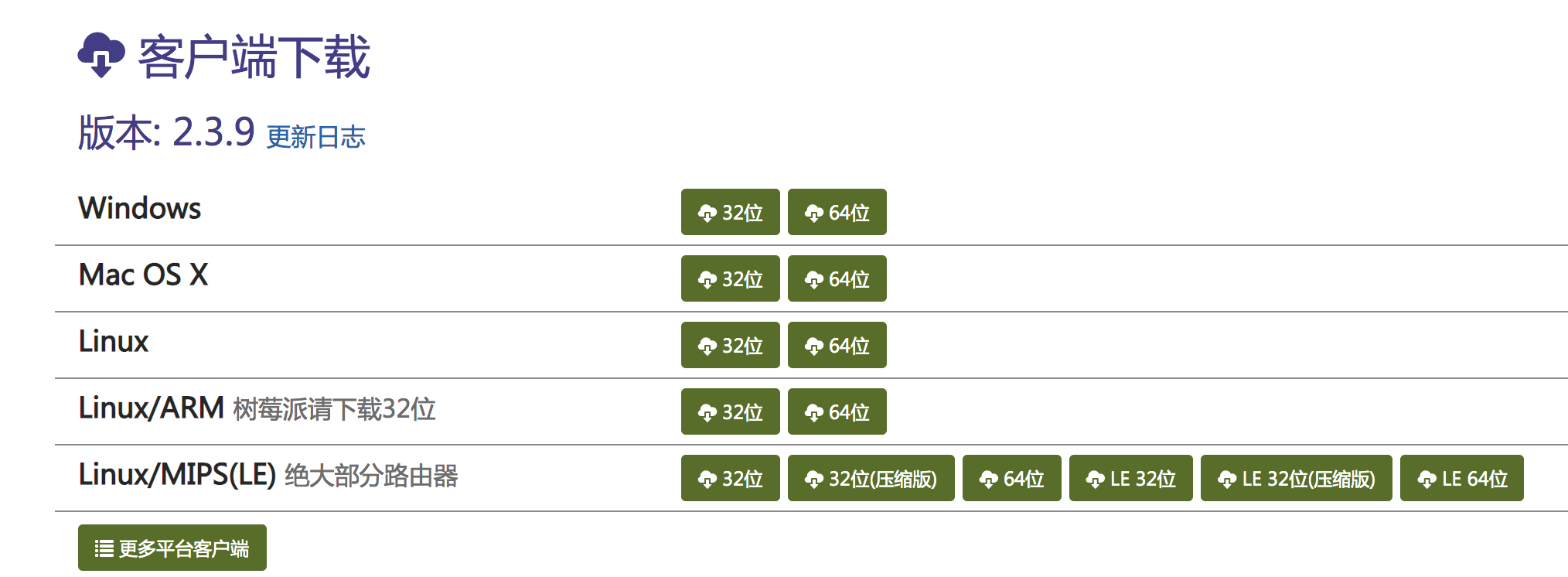Screen dimensions: 1568x577
Task: Click the cloud download icon beside page title
Action: point(101,56)
